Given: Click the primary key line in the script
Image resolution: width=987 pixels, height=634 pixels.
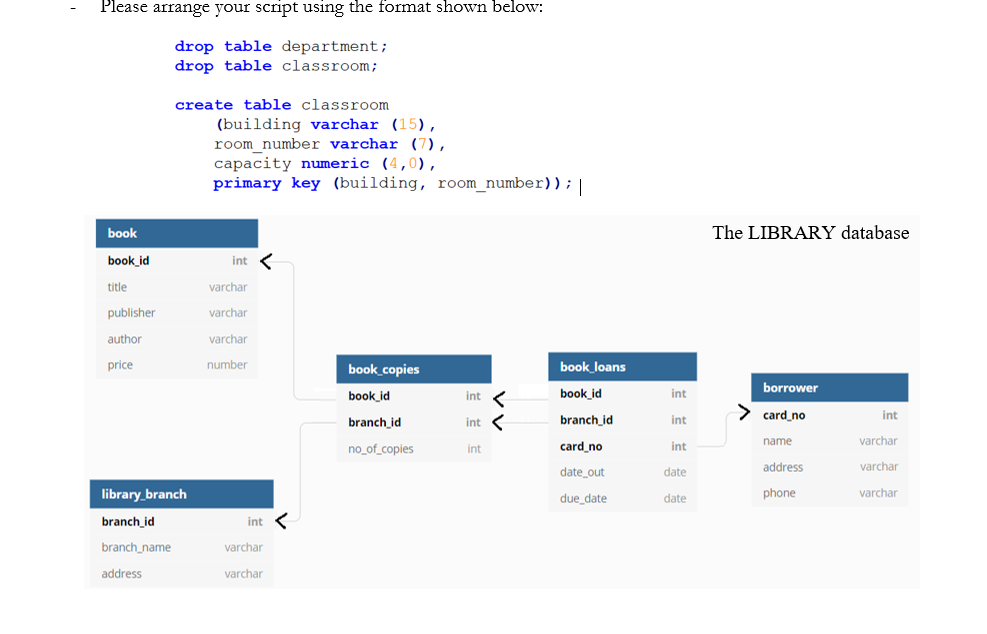Looking at the screenshot, I should pyautogui.click(x=390, y=183).
